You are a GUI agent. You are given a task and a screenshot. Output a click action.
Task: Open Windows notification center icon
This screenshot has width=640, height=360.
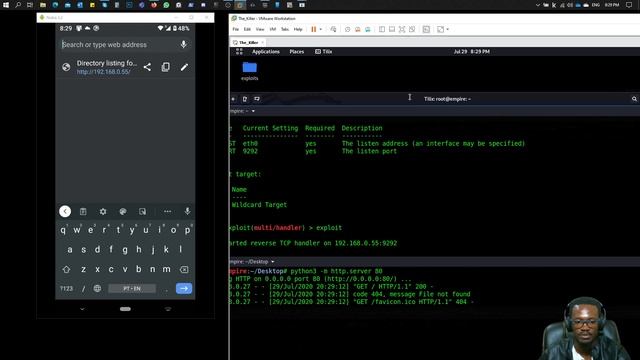click(629, 5)
